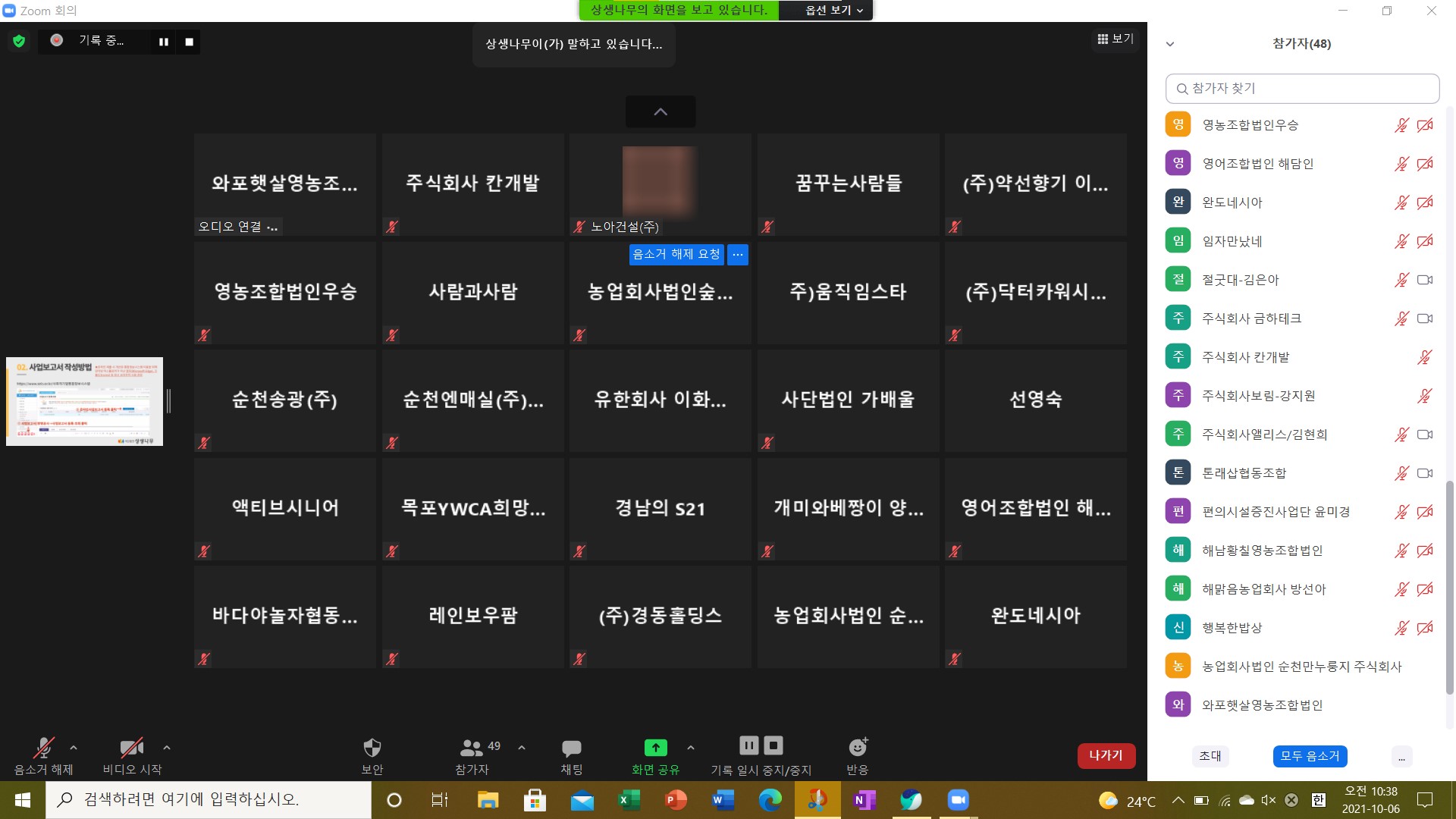The width and height of the screenshot is (1456, 819).
Task: Pause recording in bottom toolbar
Action: [749, 745]
